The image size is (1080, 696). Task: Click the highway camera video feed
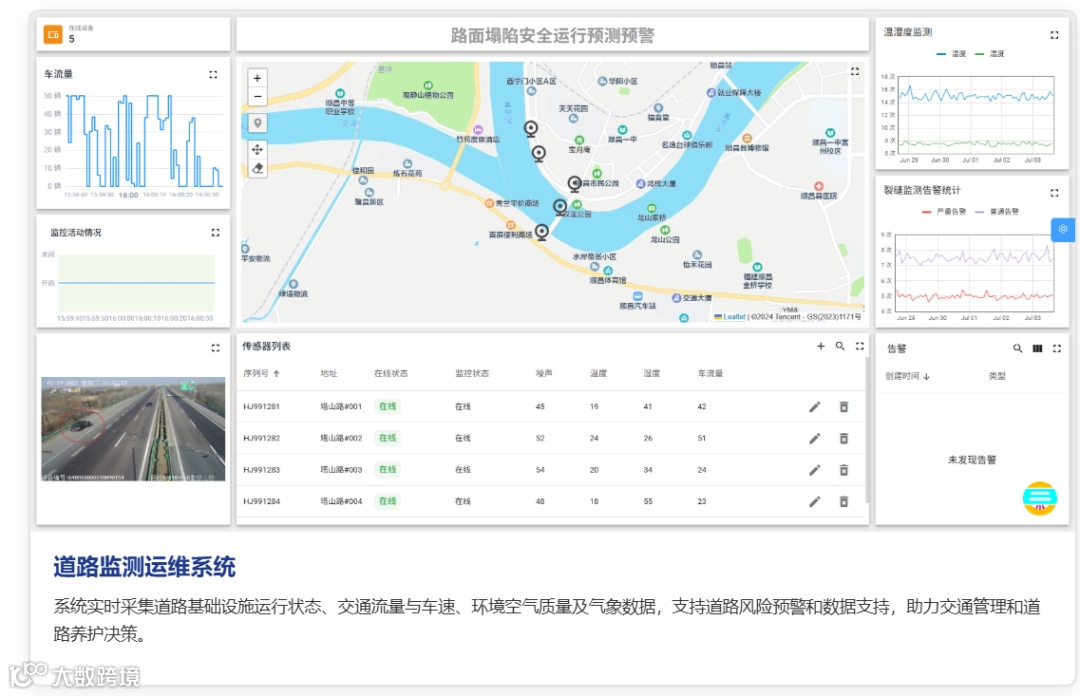click(133, 429)
